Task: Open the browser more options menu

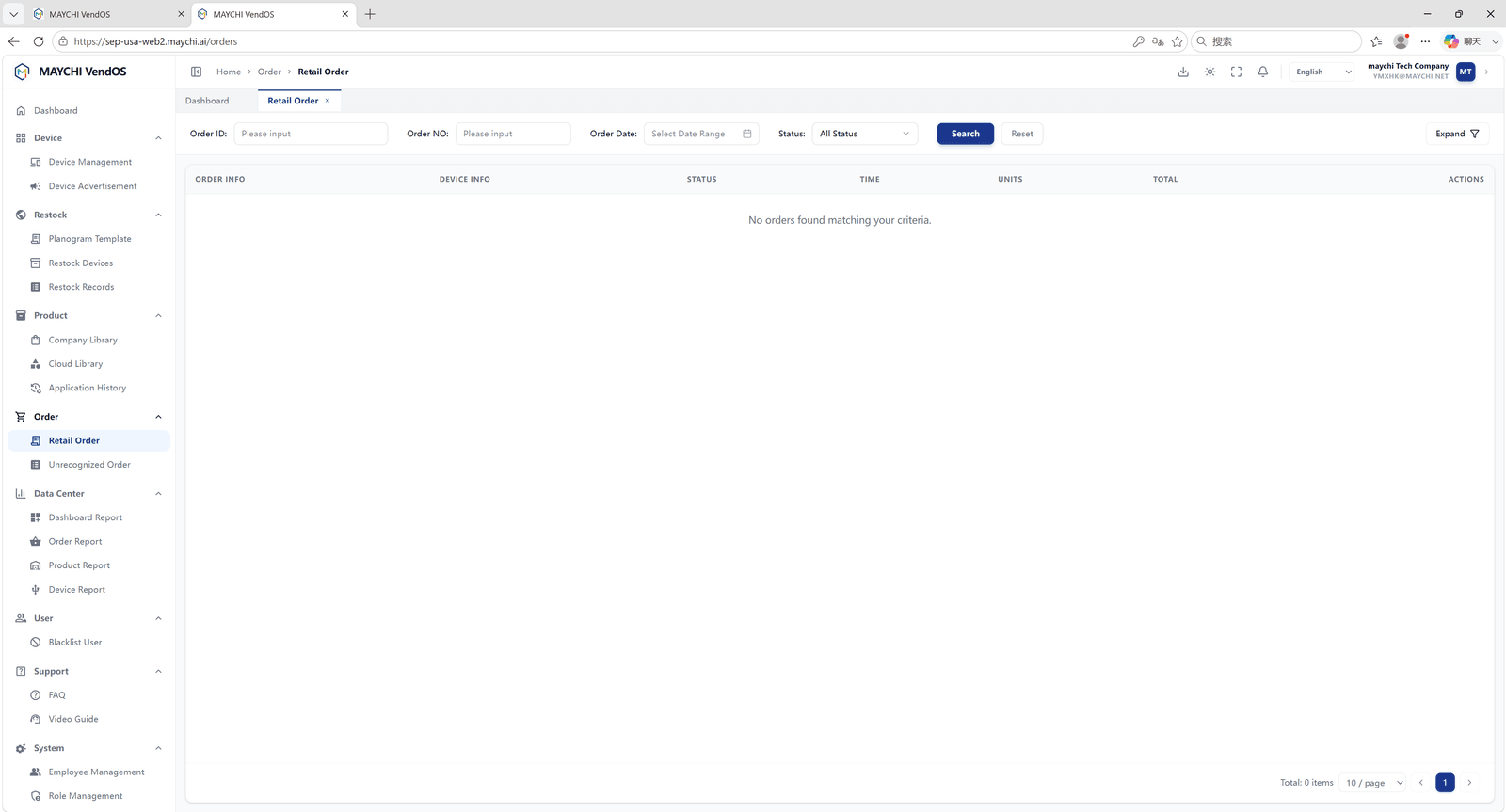Action: (x=1425, y=41)
